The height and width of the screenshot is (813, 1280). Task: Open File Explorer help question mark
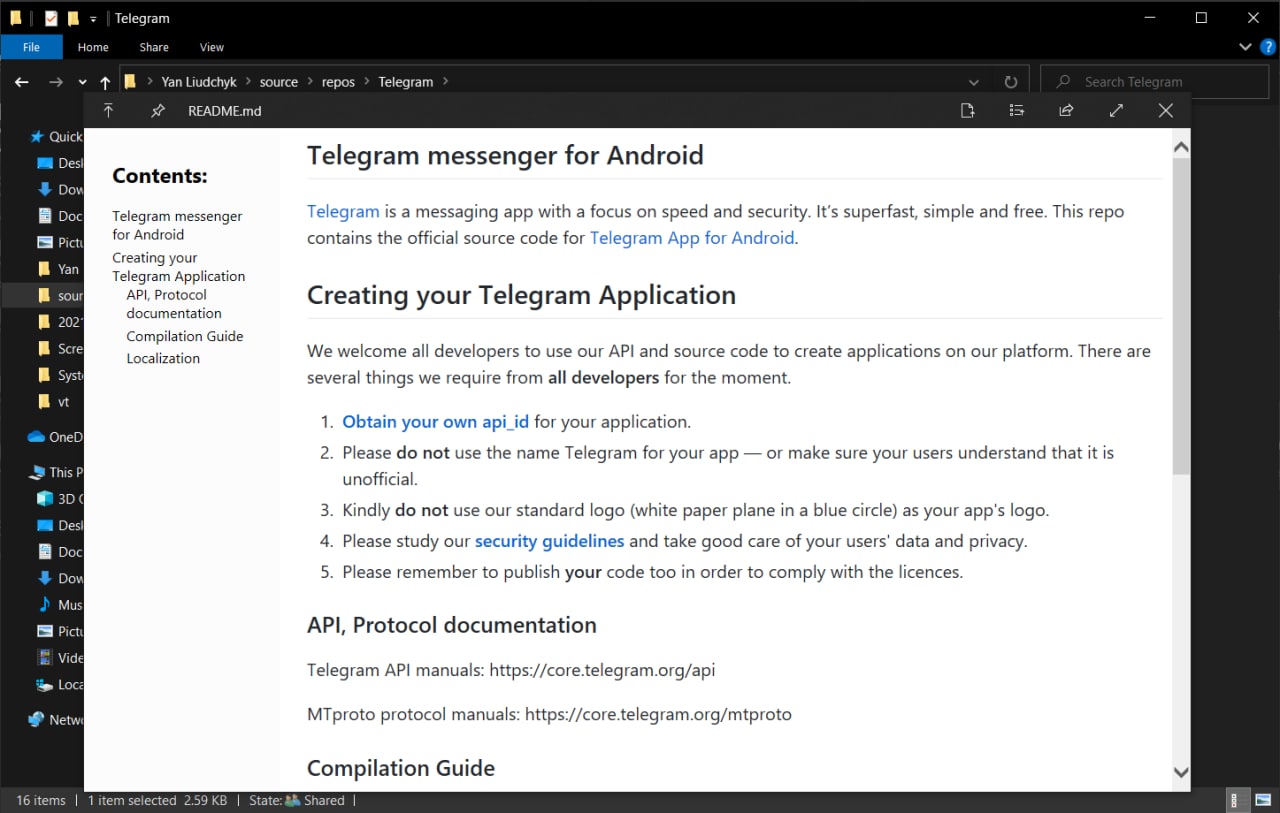click(1267, 47)
